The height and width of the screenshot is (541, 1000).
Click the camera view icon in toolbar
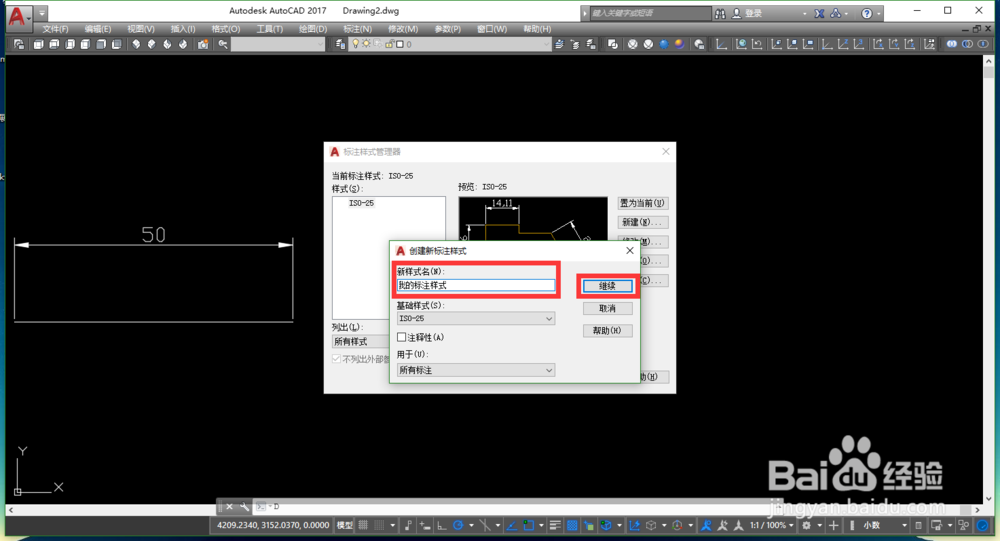203,44
